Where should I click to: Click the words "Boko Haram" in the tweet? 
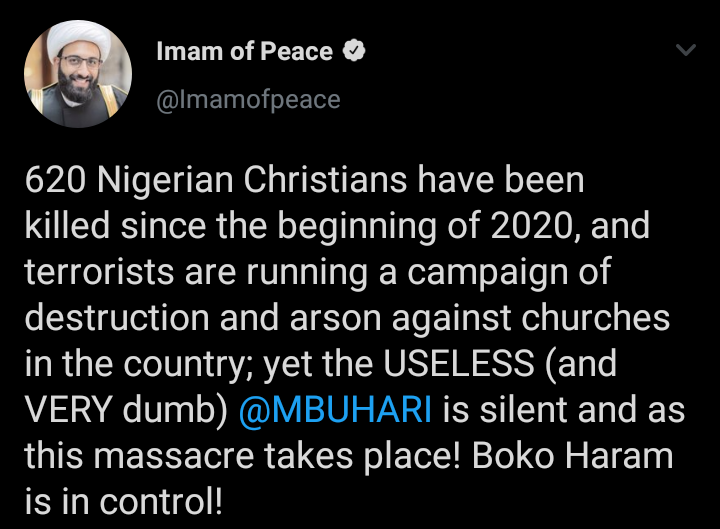582,456
